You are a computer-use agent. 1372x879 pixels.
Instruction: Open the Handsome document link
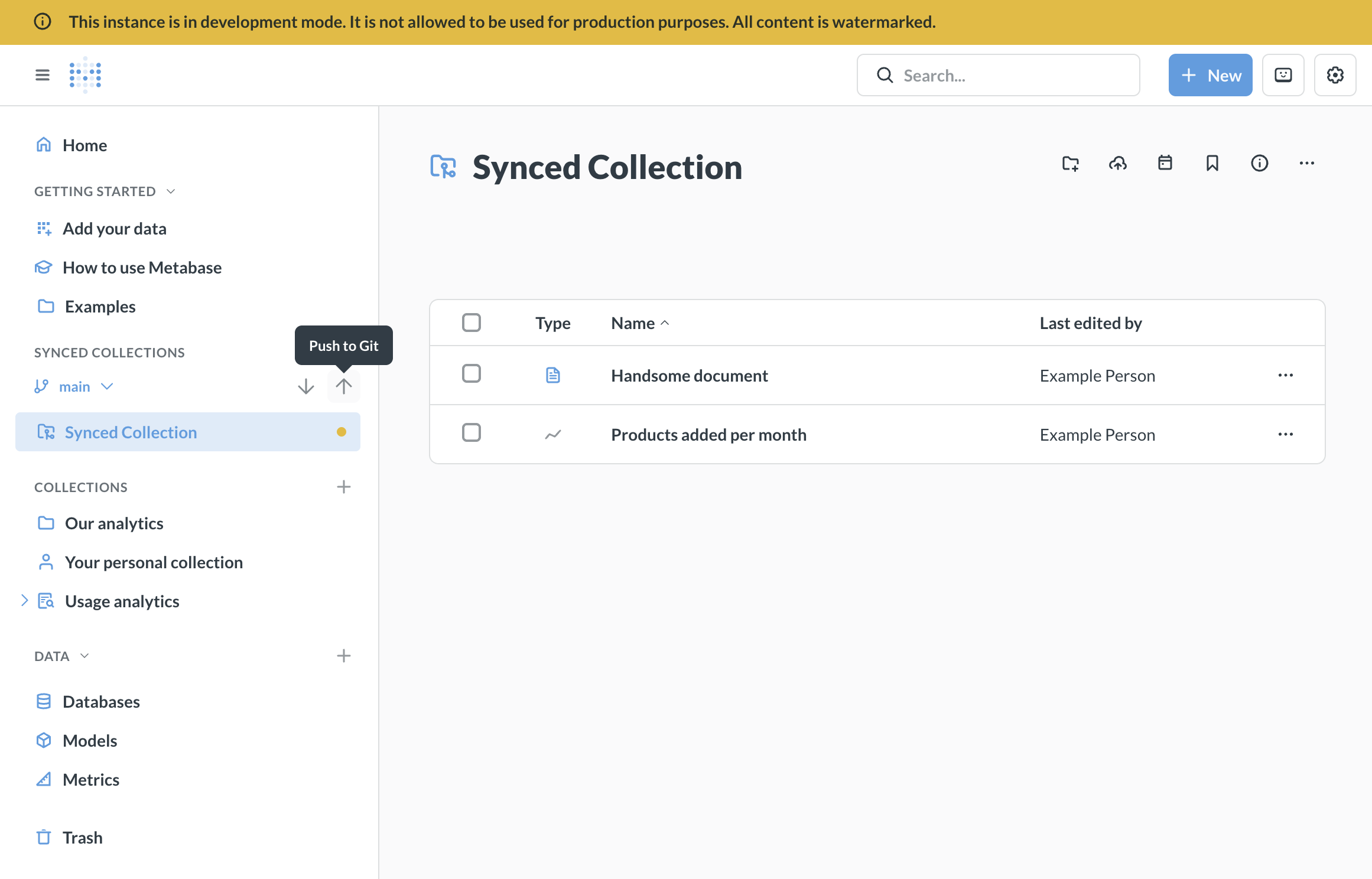pos(689,376)
